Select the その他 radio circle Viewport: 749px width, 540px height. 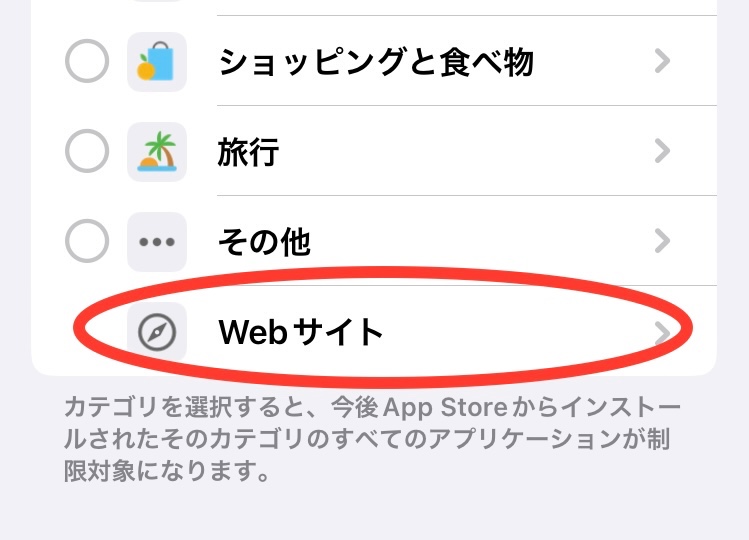click(x=87, y=241)
